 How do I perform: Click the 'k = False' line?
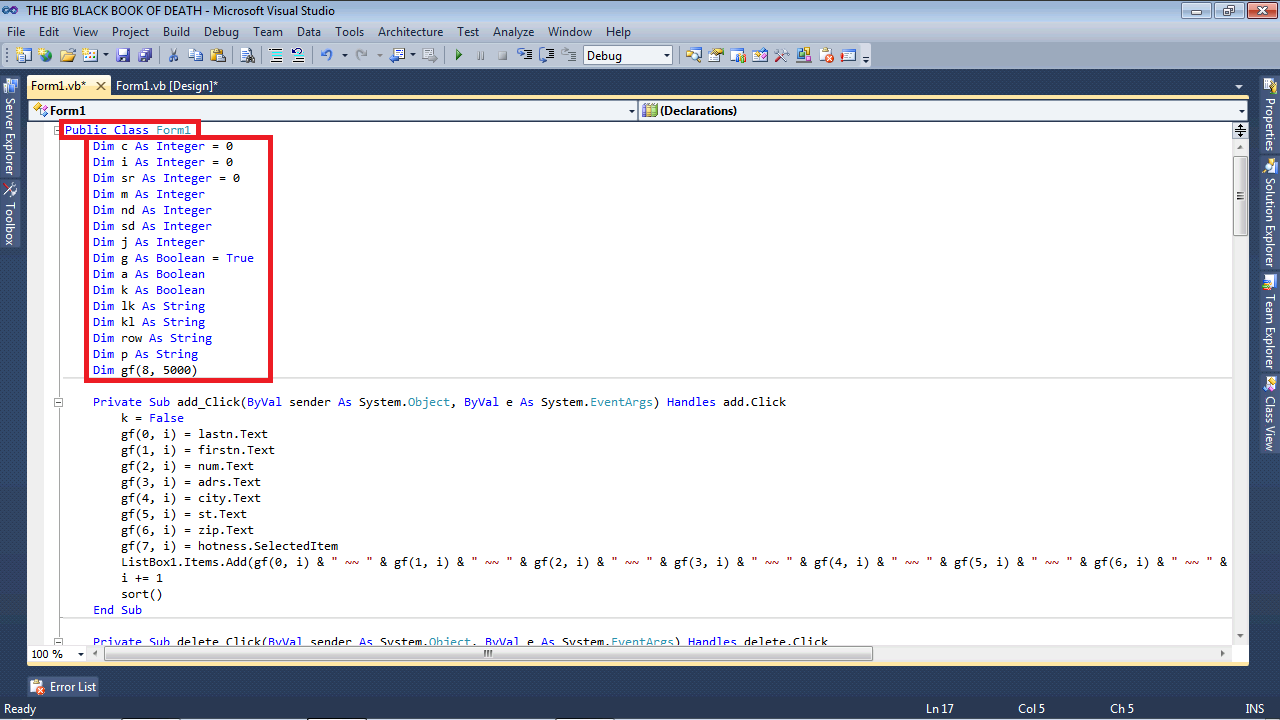[x=152, y=418]
